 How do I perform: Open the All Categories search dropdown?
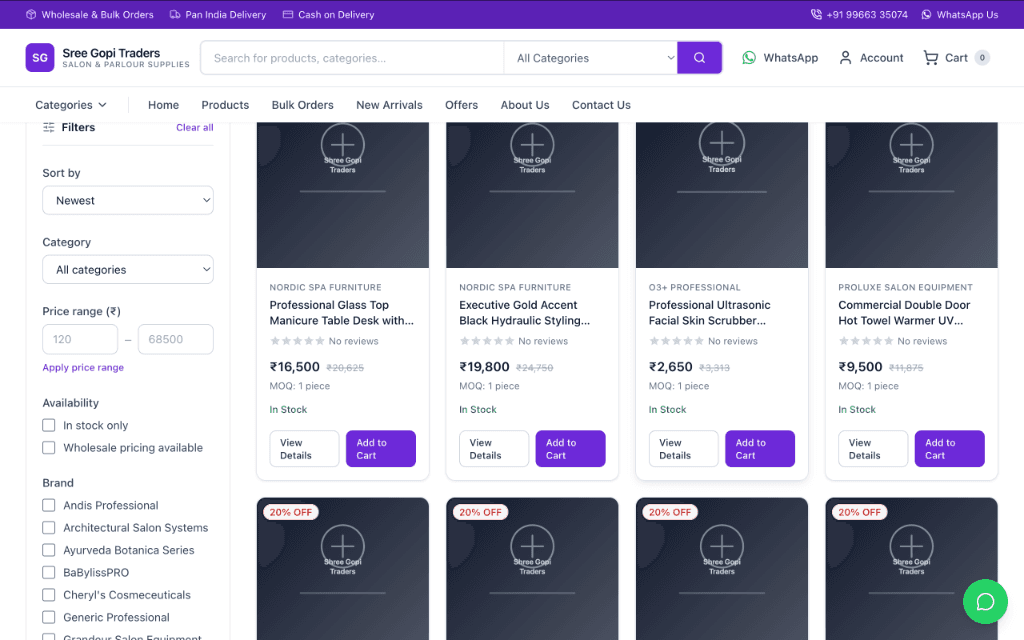[591, 57]
